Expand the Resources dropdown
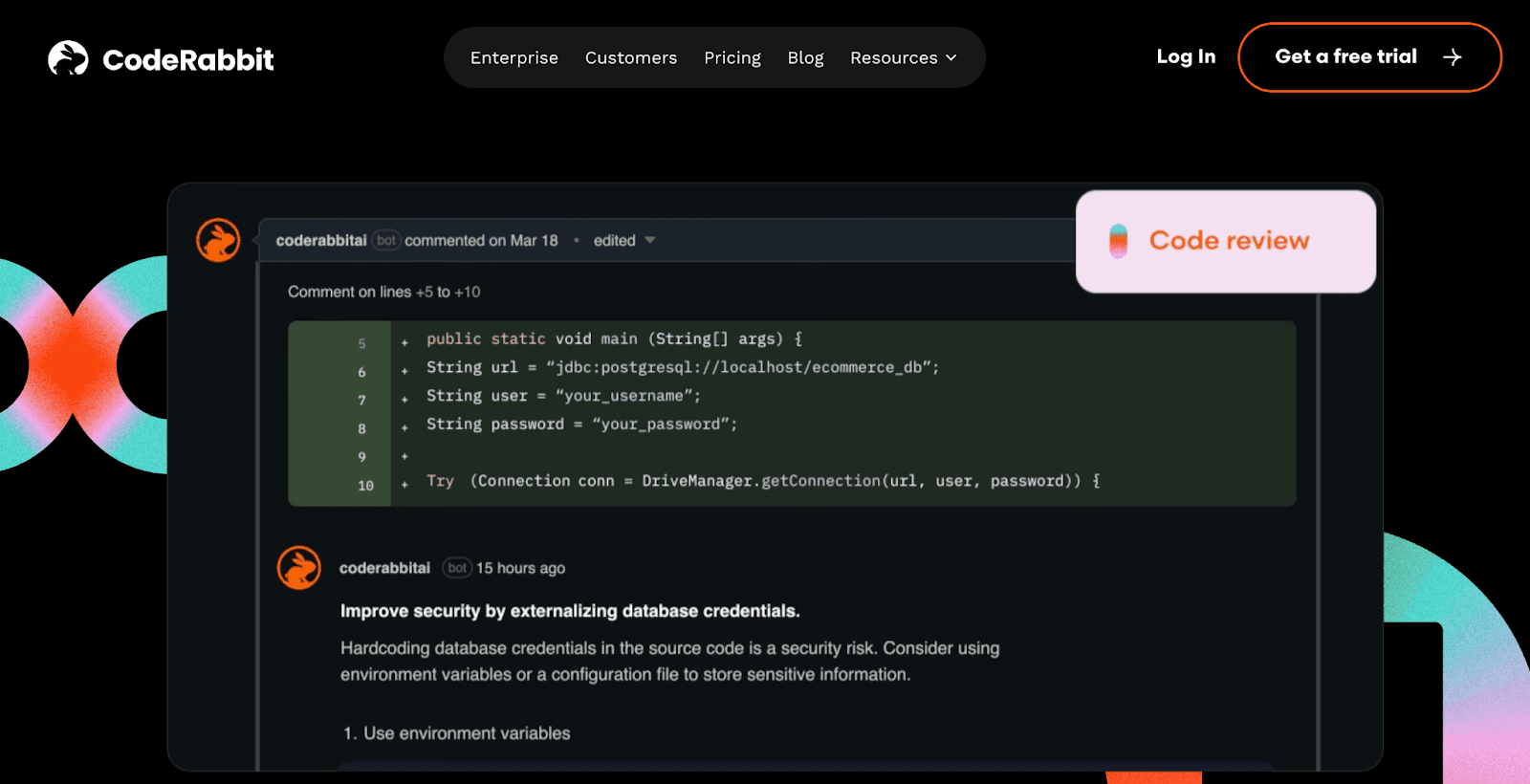Viewport: 1530px width, 784px height. tap(903, 57)
